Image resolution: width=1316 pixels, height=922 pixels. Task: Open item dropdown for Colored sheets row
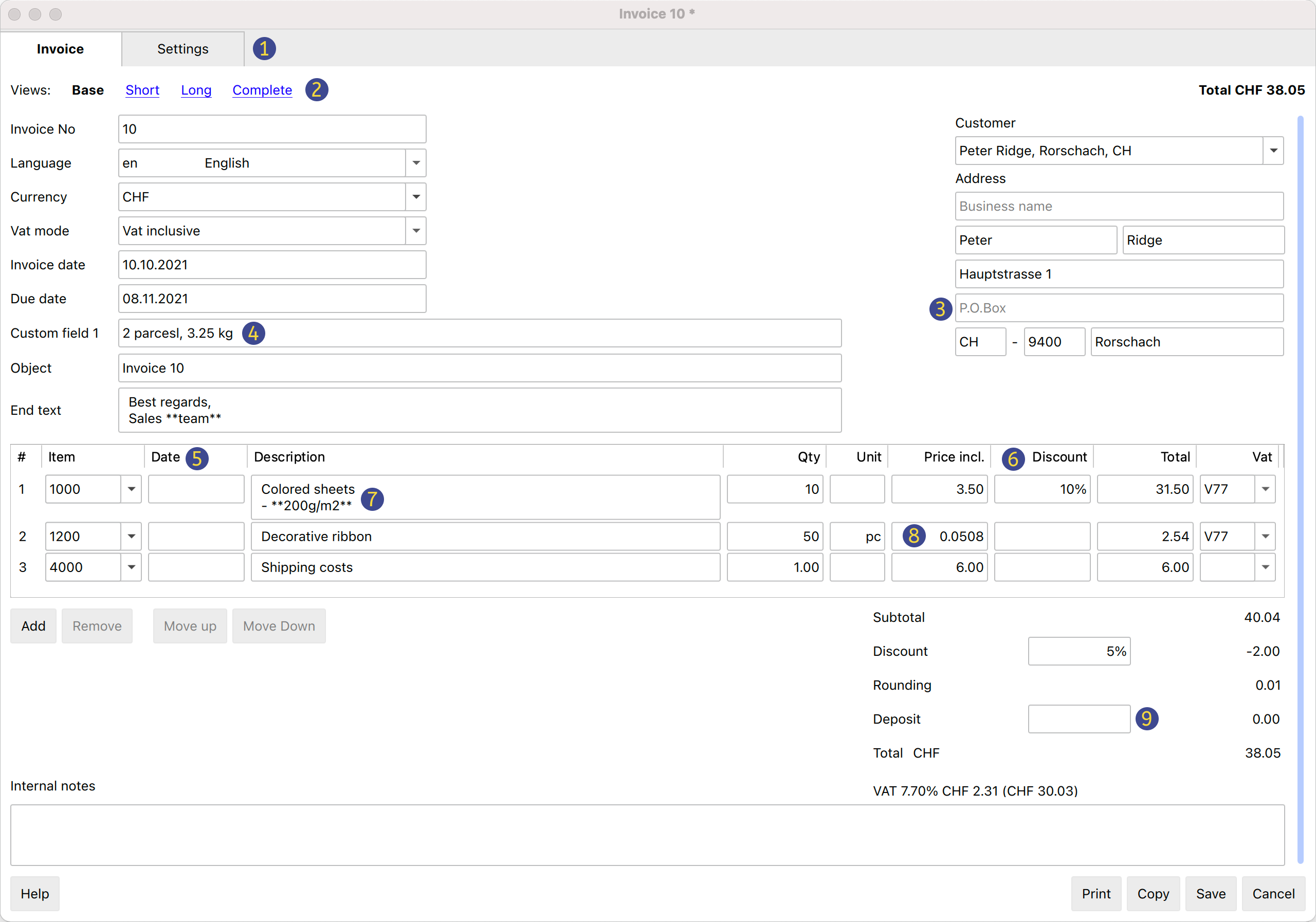[131, 489]
